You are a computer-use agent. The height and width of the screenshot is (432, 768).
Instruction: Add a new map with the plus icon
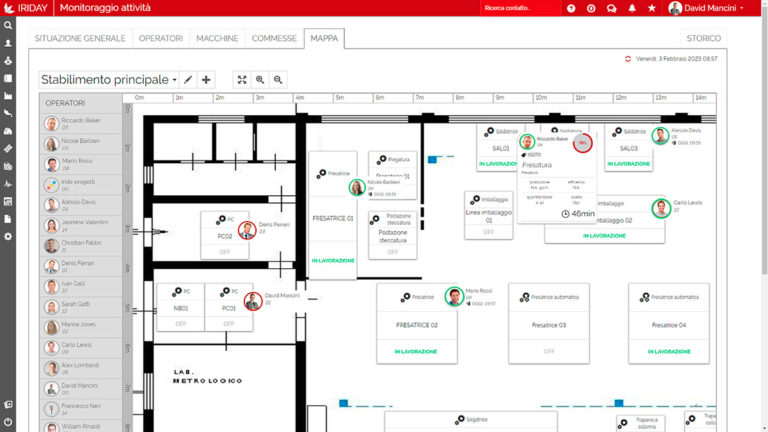(x=207, y=79)
